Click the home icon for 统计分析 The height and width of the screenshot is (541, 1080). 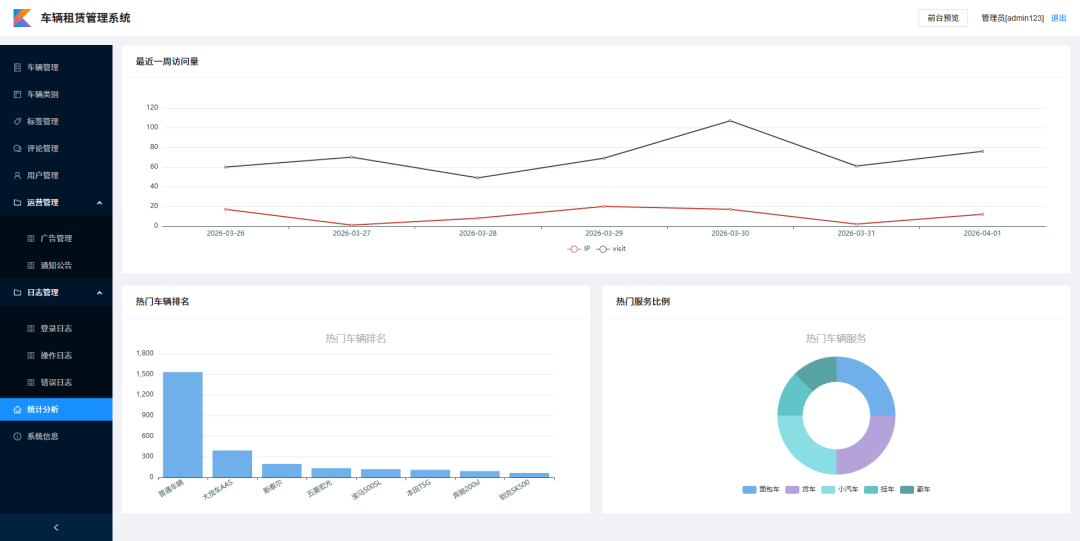click(x=18, y=409)
